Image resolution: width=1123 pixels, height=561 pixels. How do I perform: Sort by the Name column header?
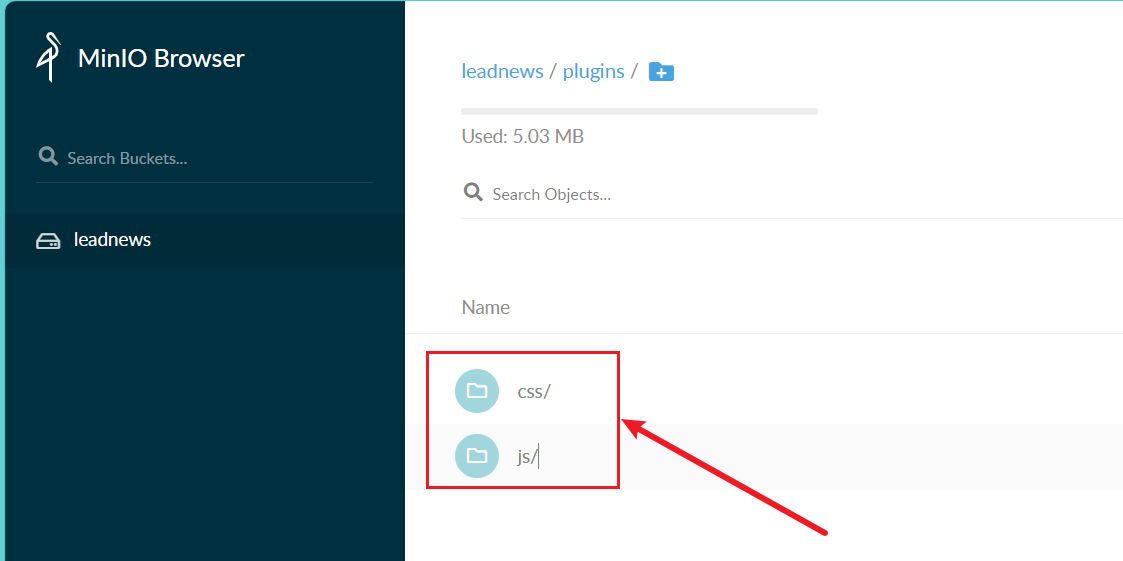point(486,307)
